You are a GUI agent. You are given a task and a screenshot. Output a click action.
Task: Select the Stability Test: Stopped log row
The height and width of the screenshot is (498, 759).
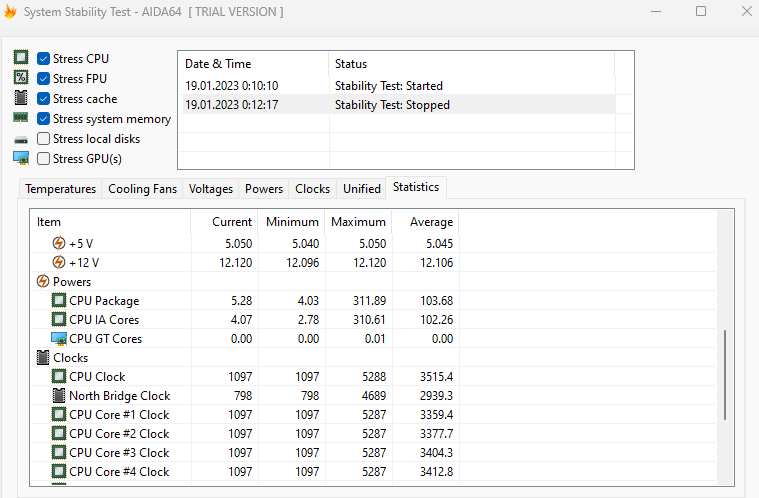[x=397, y=105]
